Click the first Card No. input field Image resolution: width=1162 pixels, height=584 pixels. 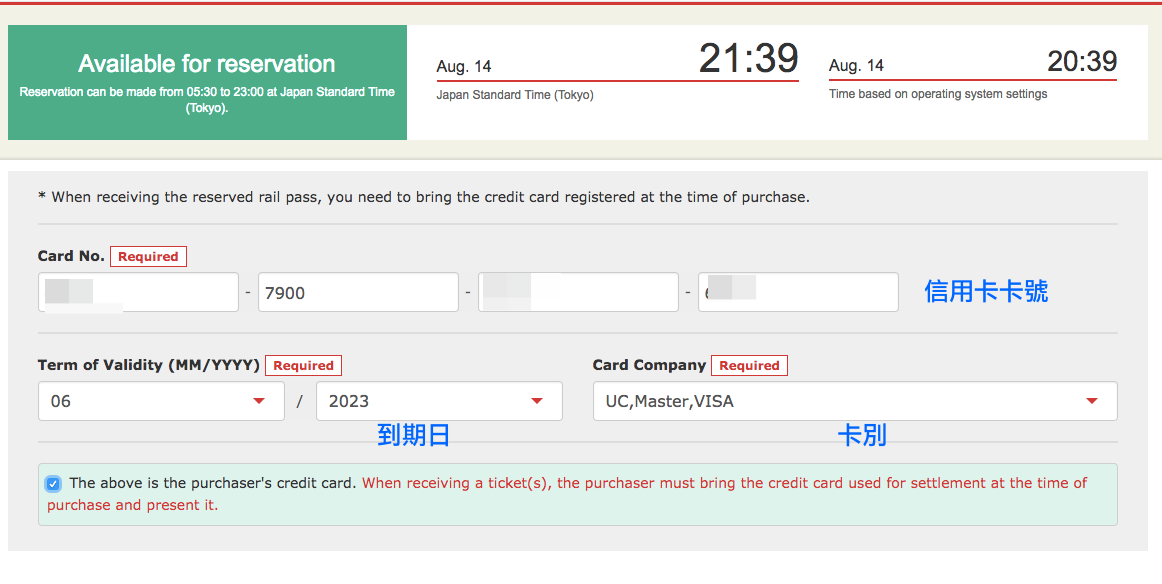(x=138, y=292)
